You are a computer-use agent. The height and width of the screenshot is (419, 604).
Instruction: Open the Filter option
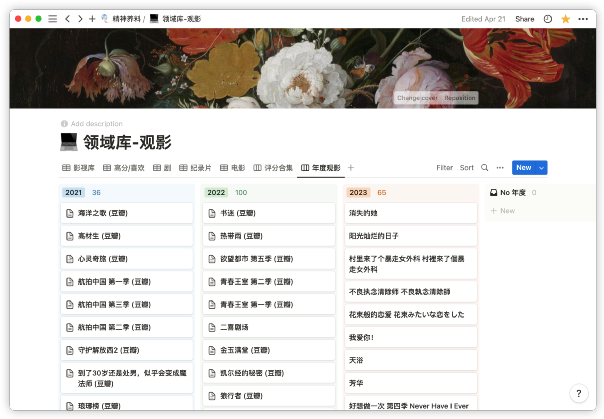click(x=445, y=168)
